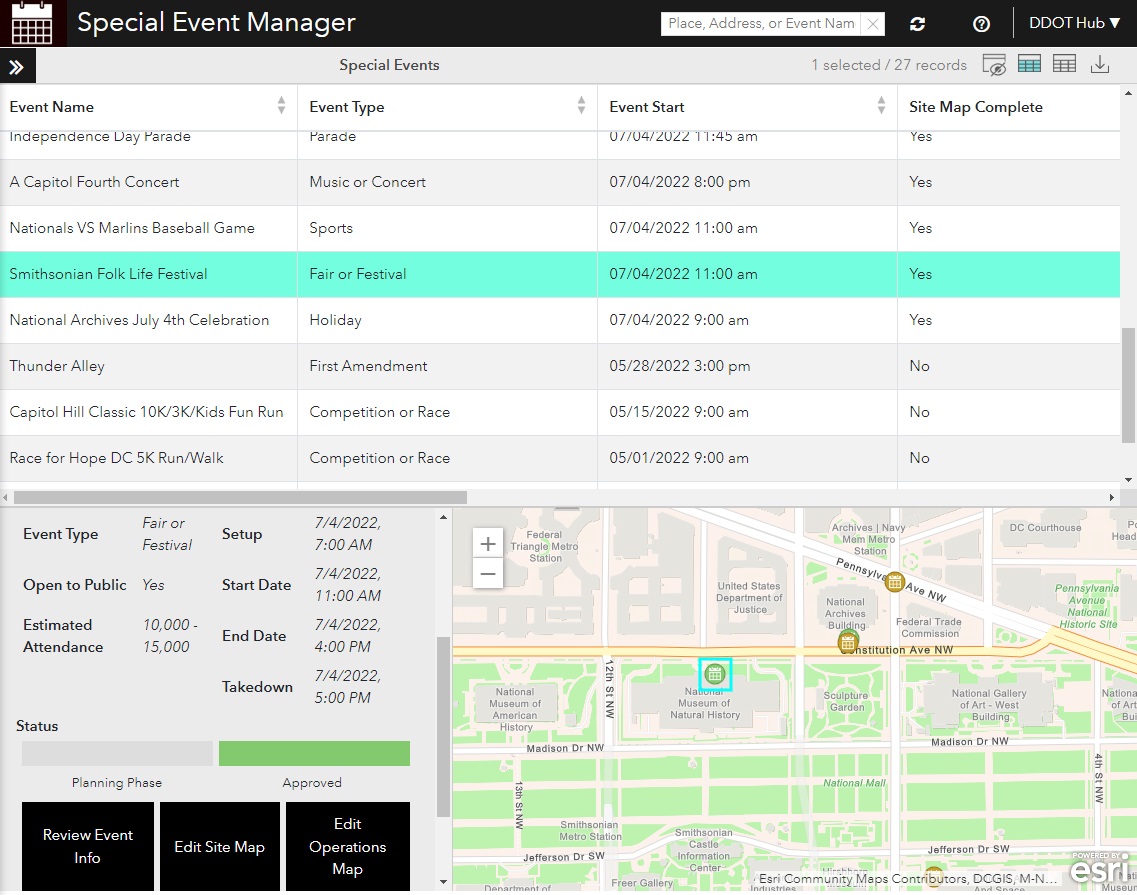The image size is (1137, 895).
Task: Click the Special Event Manager calendar logo
Action: point(33,22)
